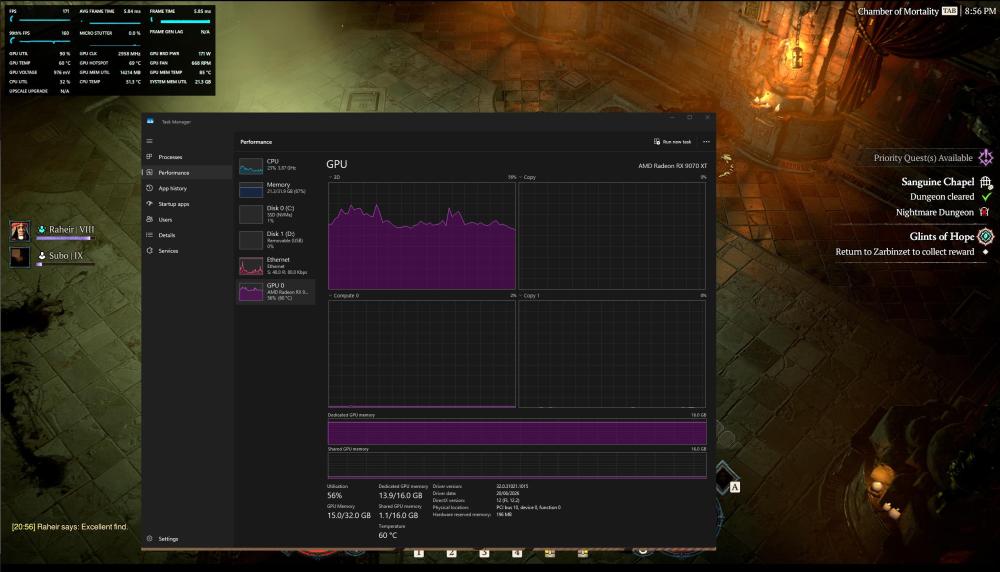Click the Startup apps gauge icon
The image size is (1000, 572).
149,203
